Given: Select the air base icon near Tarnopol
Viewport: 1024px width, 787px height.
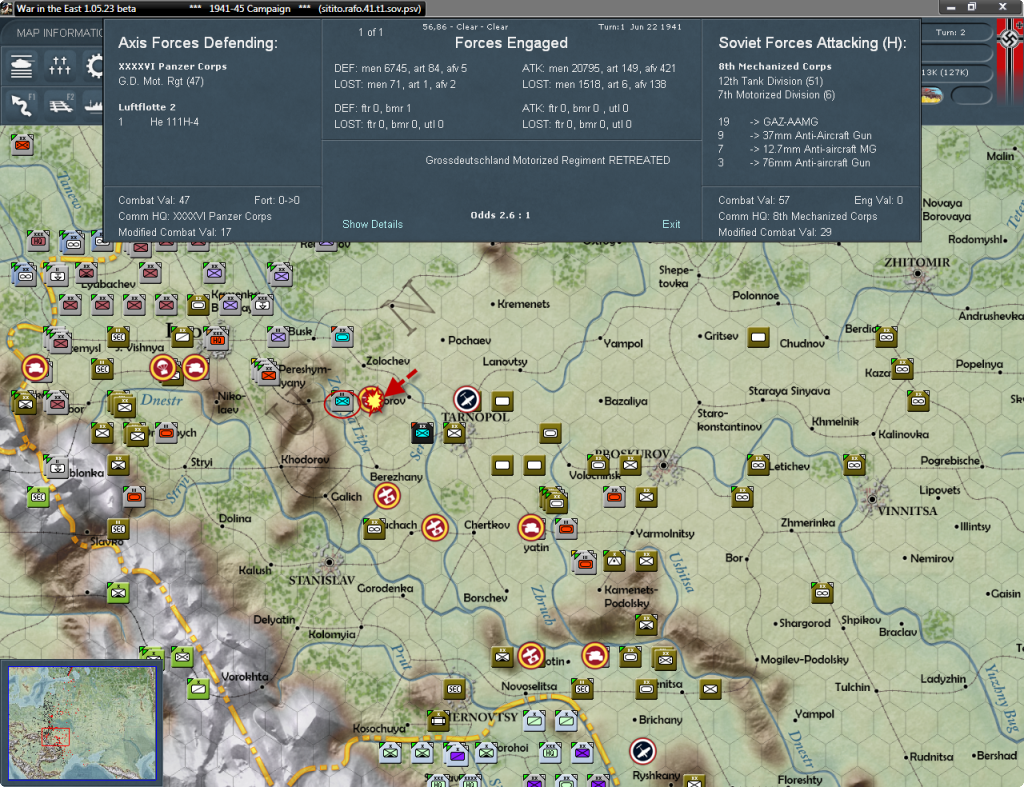Looking at the screenshot, I should (x=467, y=400).
